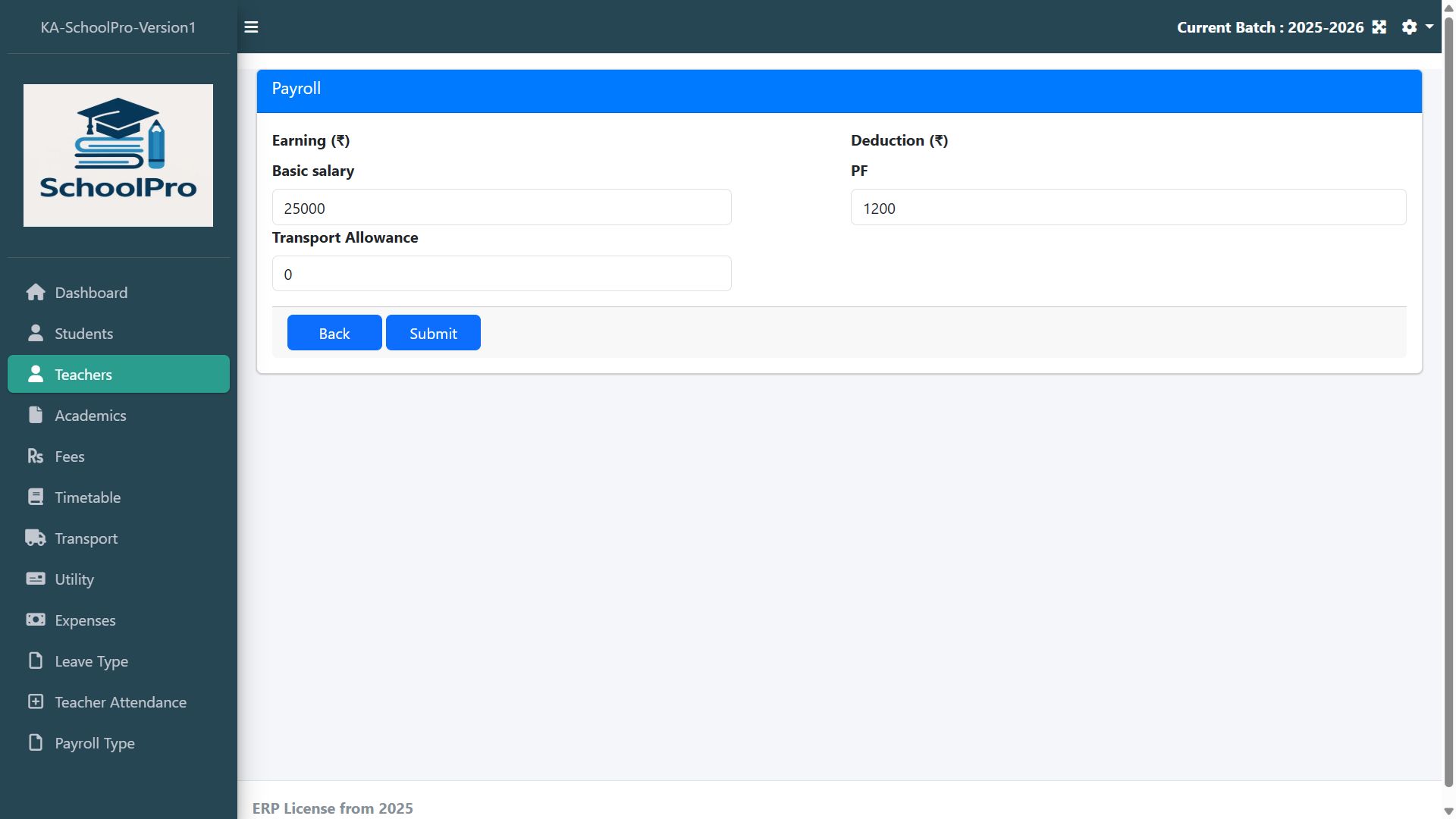Click the Expenses money icon
The width and height of the screenshot is (1456, 819).
pyautogui.click(x=36, y=620)
